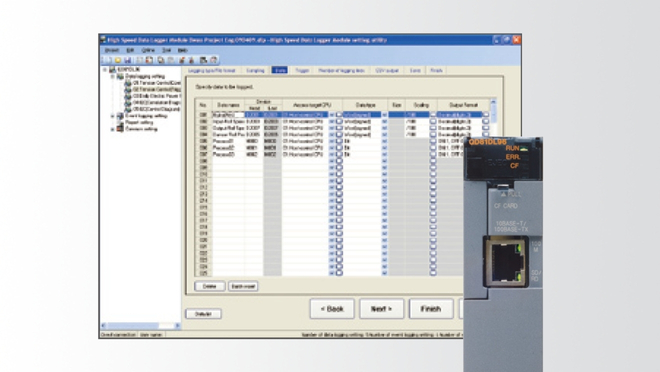Open Access target CPU dropdown for Input Roll Speed
This screenshot has width=660, height=372.
332,121
